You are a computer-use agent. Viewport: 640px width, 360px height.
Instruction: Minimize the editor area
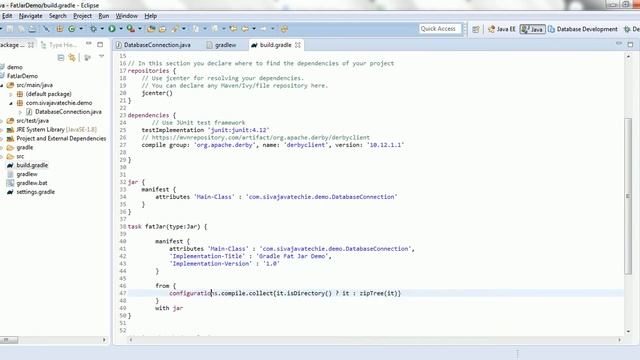[619, 44]
